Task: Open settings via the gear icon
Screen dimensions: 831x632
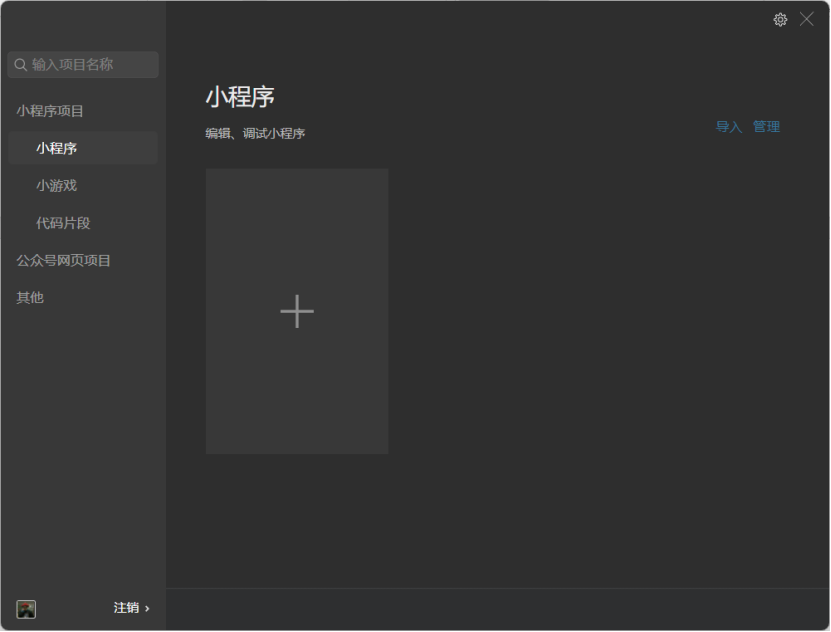Action: pyautogui.click(x=780, y=20)
